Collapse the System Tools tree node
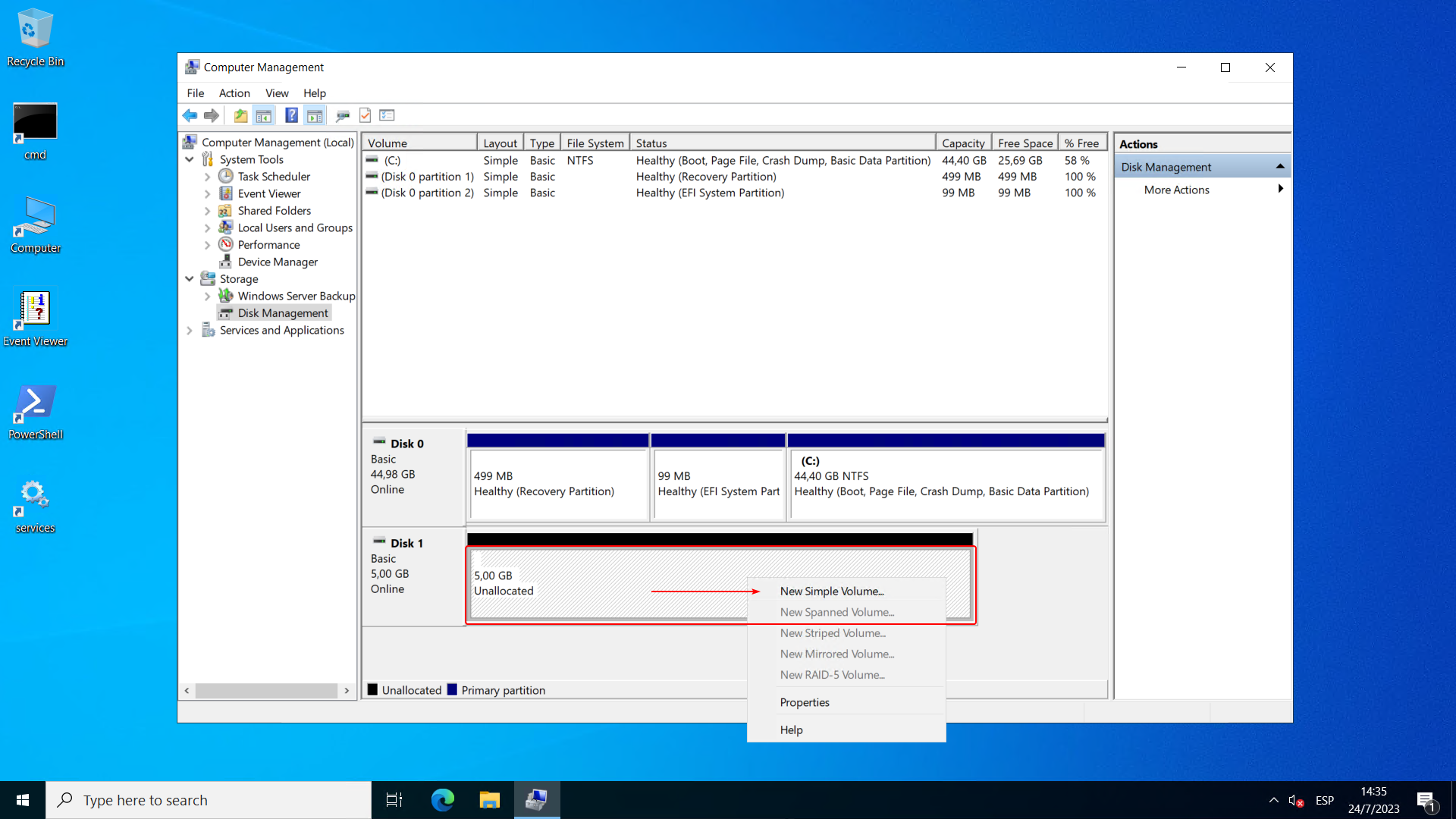Screen dimensions: 1456x819 point(190,159)
